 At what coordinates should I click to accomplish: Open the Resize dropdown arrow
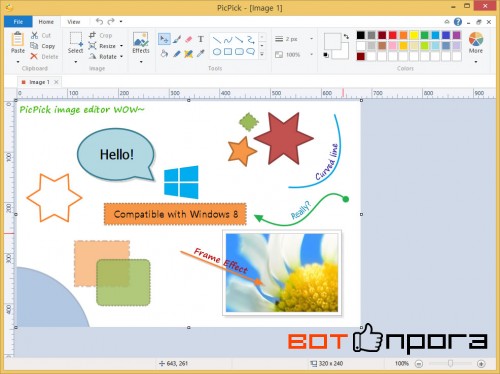(122, 46)
